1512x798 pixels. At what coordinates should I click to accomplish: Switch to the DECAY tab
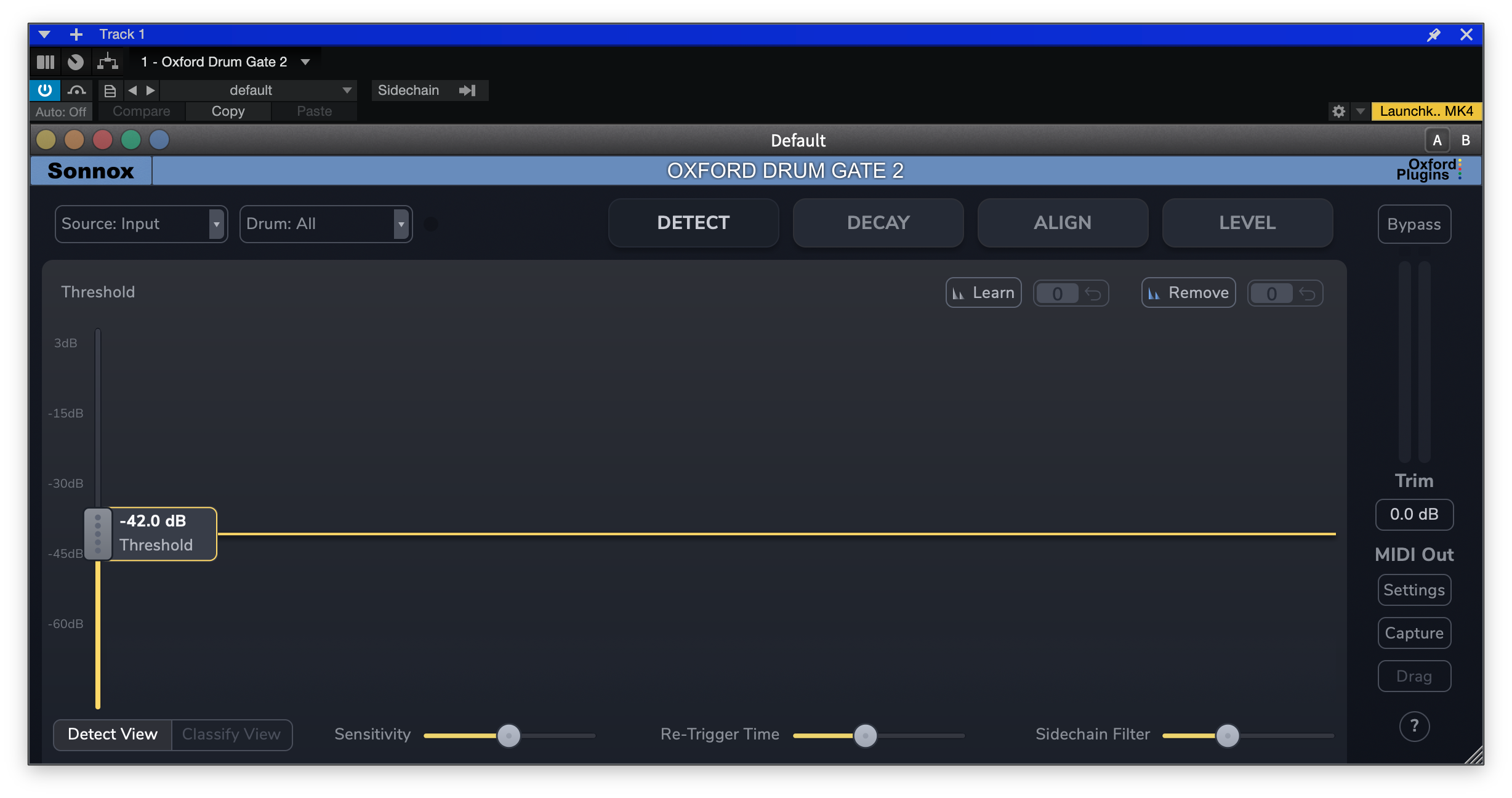click(x=878, y=223)
